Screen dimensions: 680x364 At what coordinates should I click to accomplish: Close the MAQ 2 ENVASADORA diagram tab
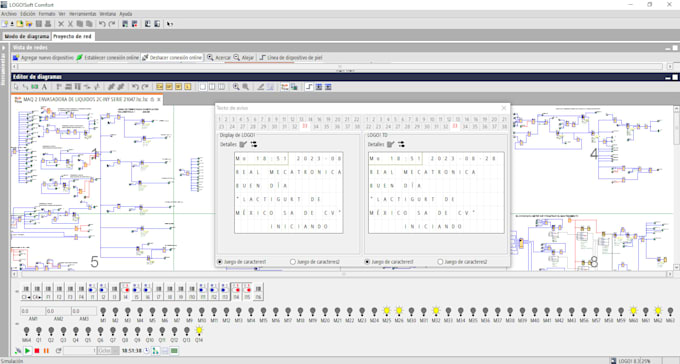159,99
